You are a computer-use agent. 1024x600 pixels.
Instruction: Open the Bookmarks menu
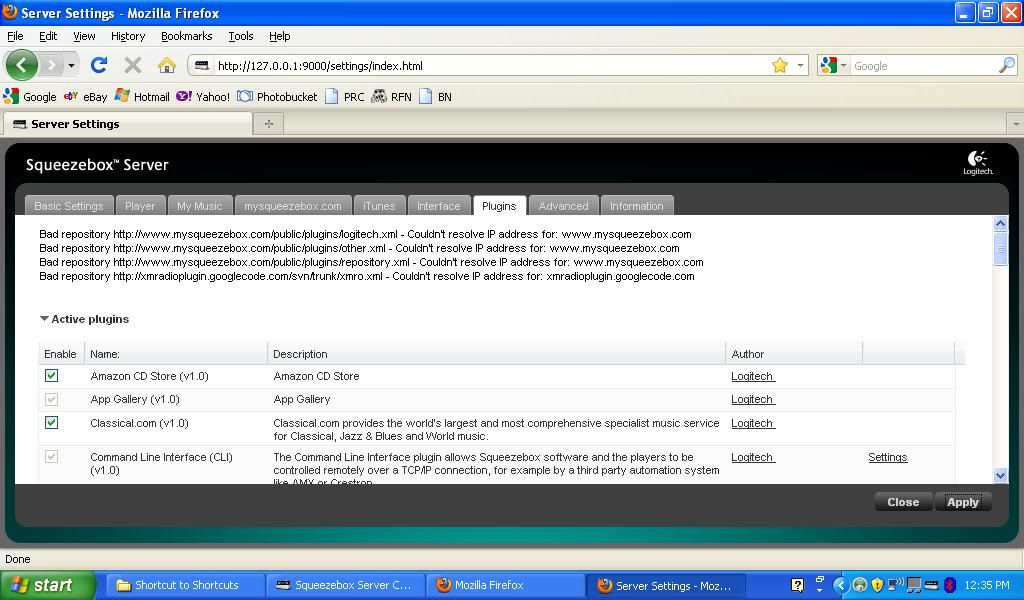[x=186, y=36]
